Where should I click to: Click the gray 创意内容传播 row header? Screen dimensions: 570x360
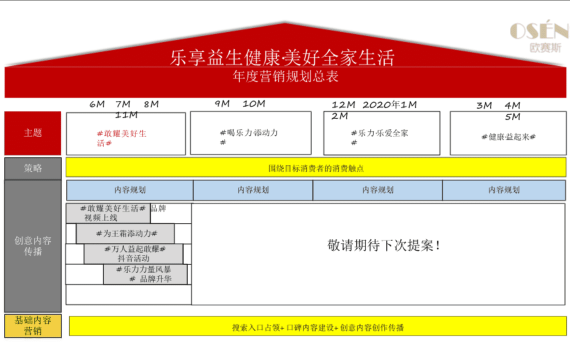(33, 246)
